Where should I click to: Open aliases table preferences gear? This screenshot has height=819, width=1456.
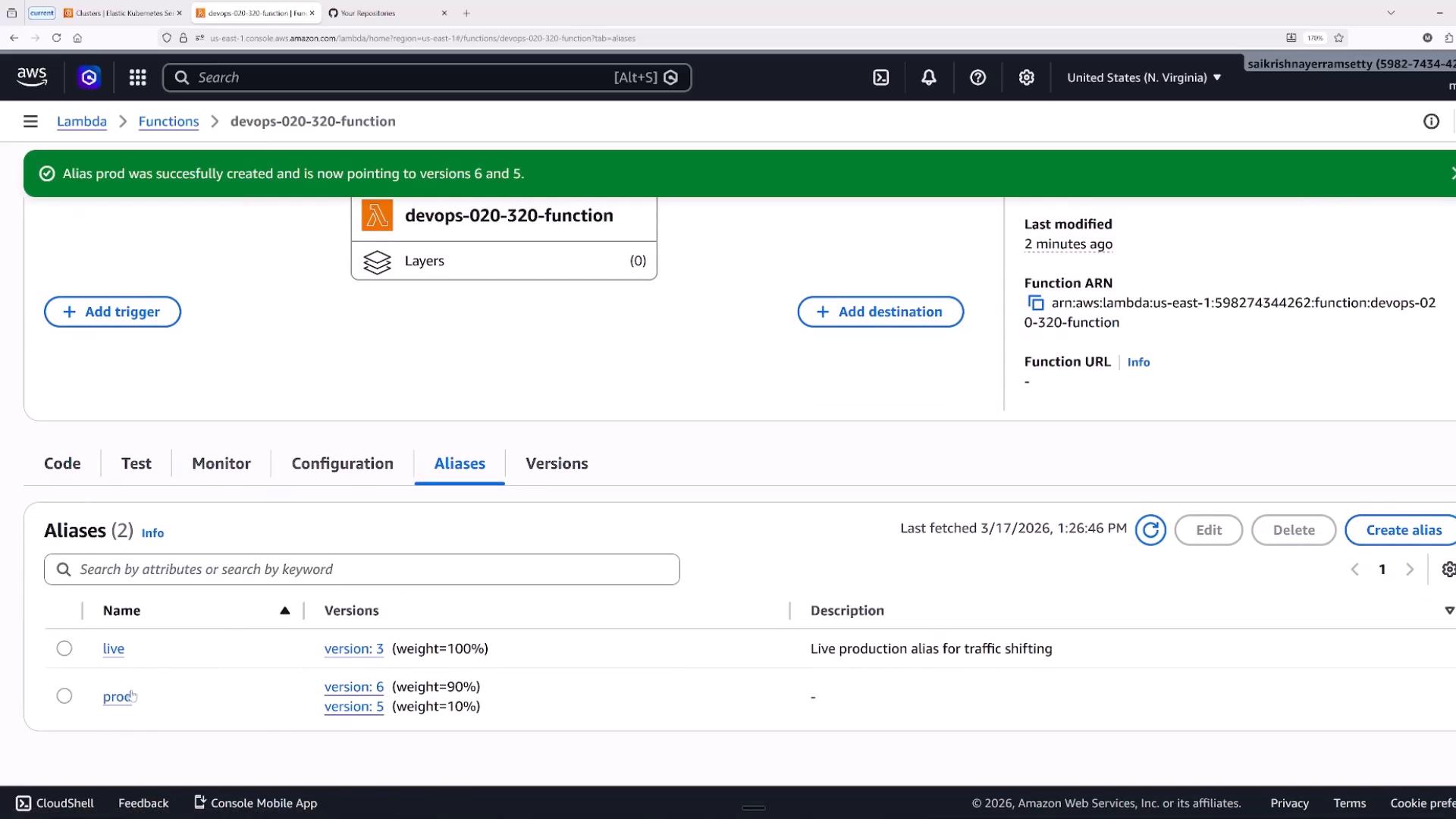[1448, 570]
